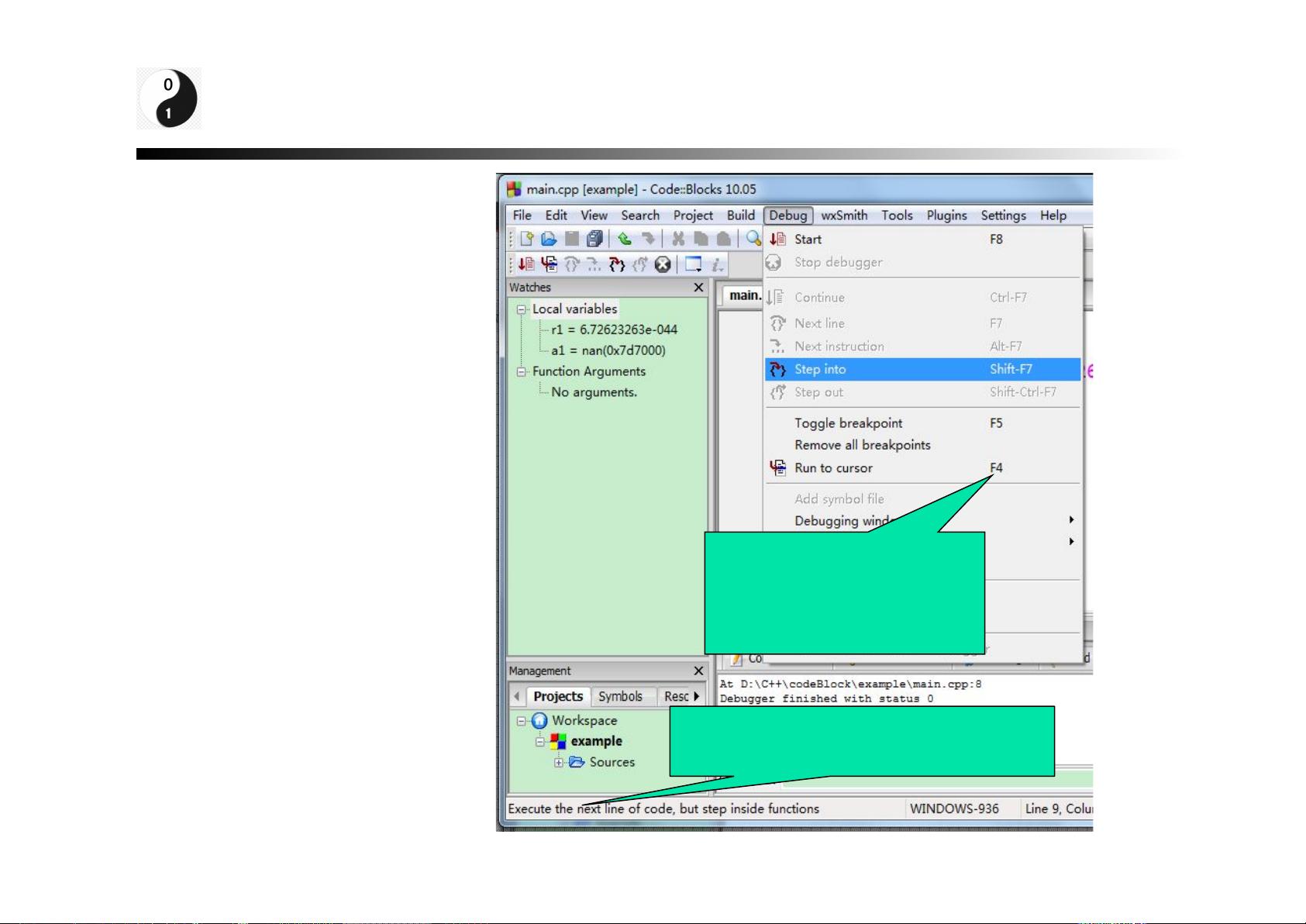Open the Tools menu
Viewport: 1306px width, 924px height.
click(897, 215)
